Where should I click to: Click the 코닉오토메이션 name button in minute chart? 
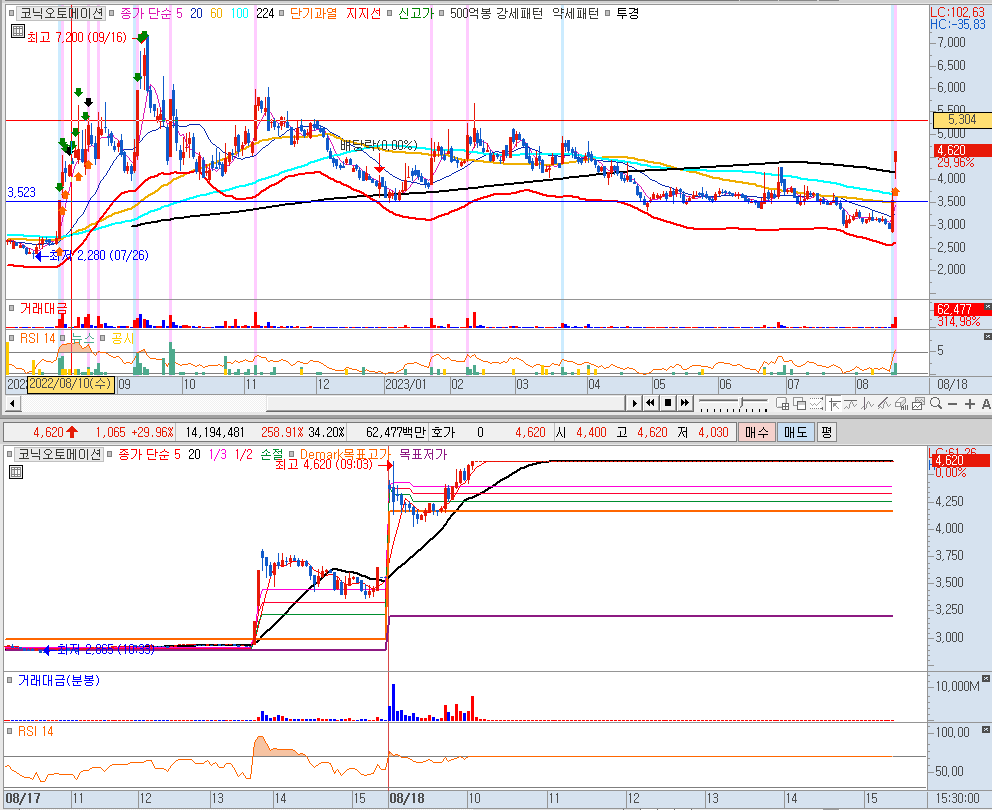tap(59, 454)
